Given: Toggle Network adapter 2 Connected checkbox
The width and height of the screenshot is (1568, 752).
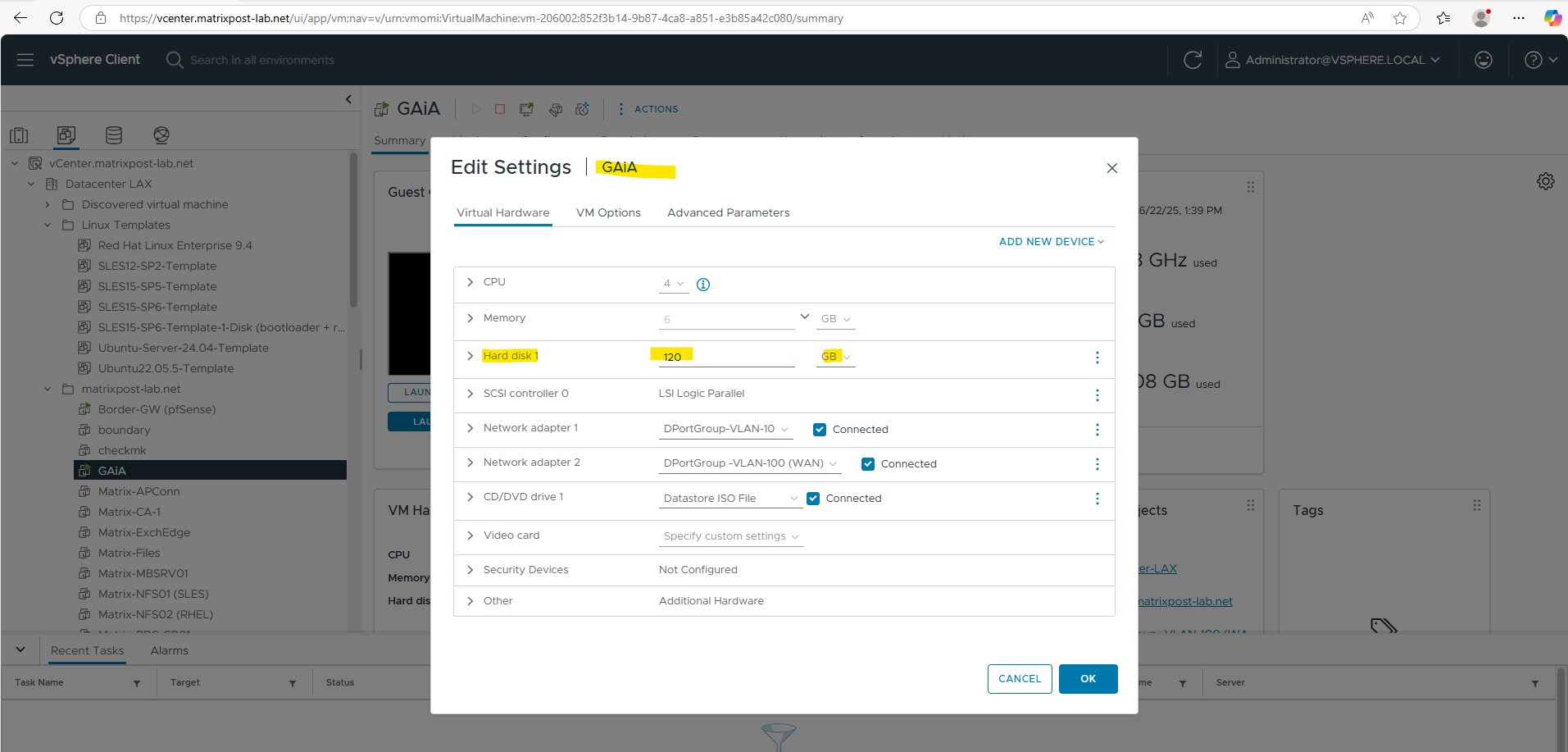Looking at the screenshot, I should [x=868, y=464].
